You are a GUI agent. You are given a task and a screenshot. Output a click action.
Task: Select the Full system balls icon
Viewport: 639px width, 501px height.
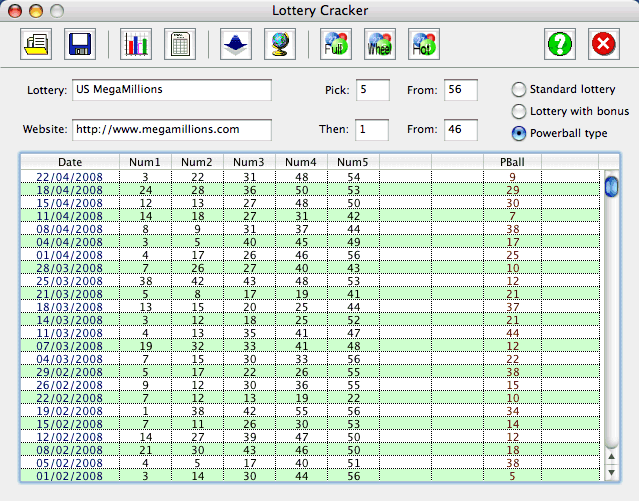pos(336,44)
